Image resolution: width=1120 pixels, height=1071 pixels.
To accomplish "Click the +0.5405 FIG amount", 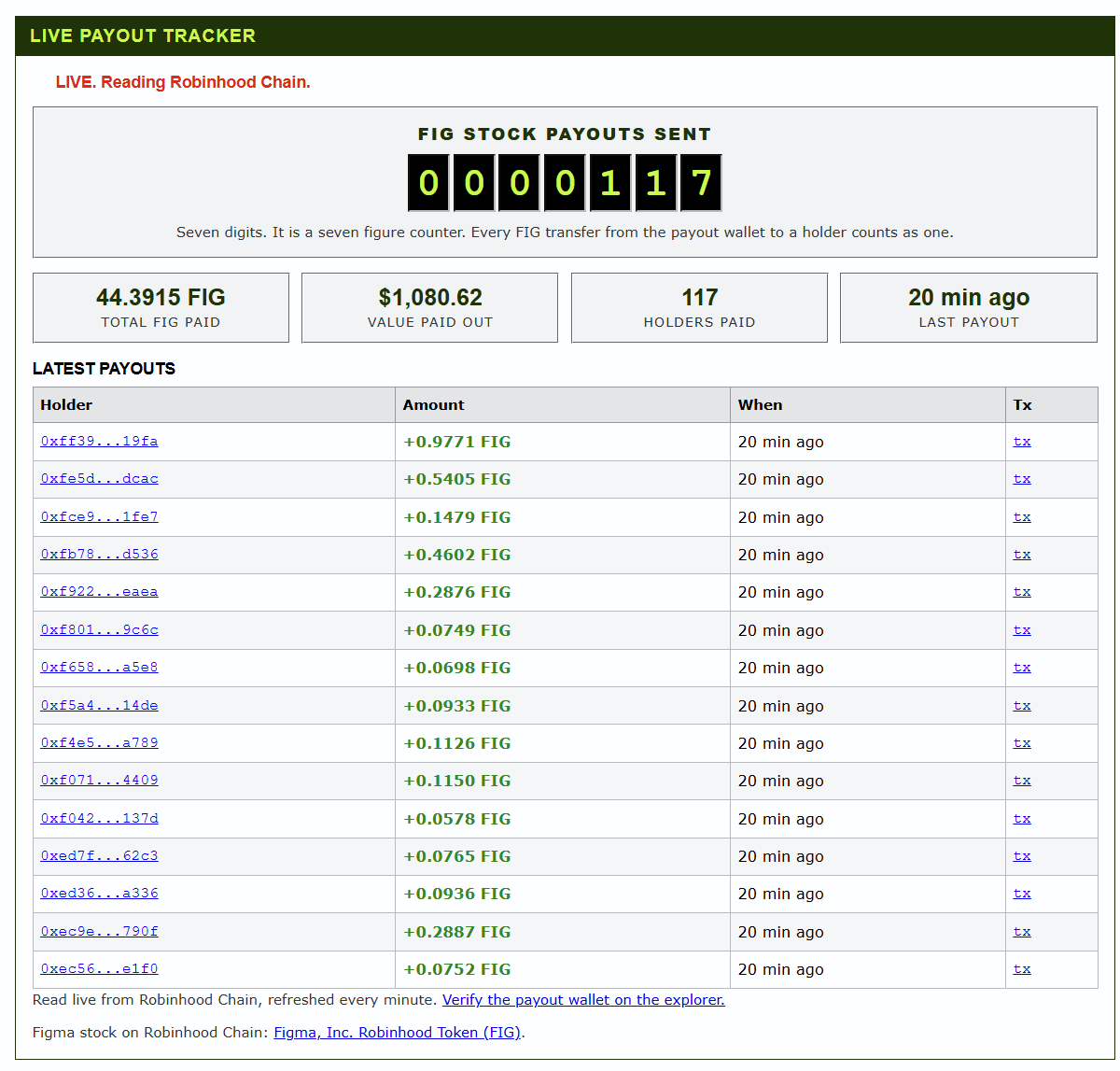I will (457, 479).
